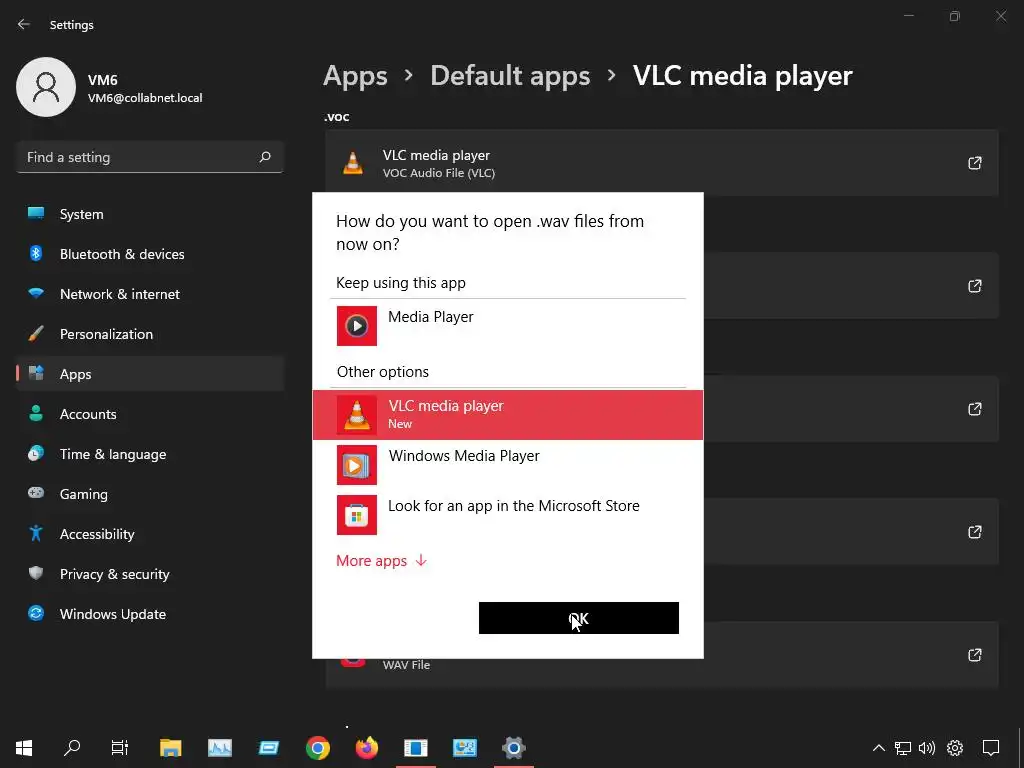Switch to Settings gear app in the taskbar

514,747
